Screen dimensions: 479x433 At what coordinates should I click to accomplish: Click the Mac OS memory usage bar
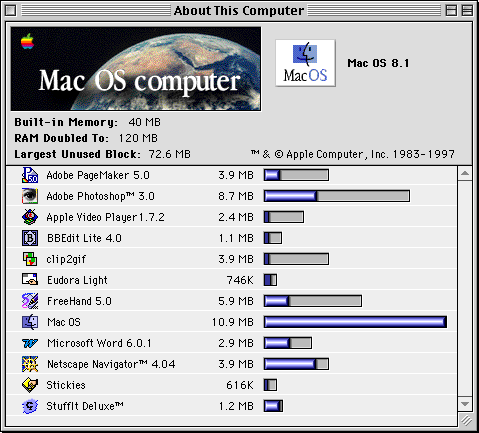(355, 322)
